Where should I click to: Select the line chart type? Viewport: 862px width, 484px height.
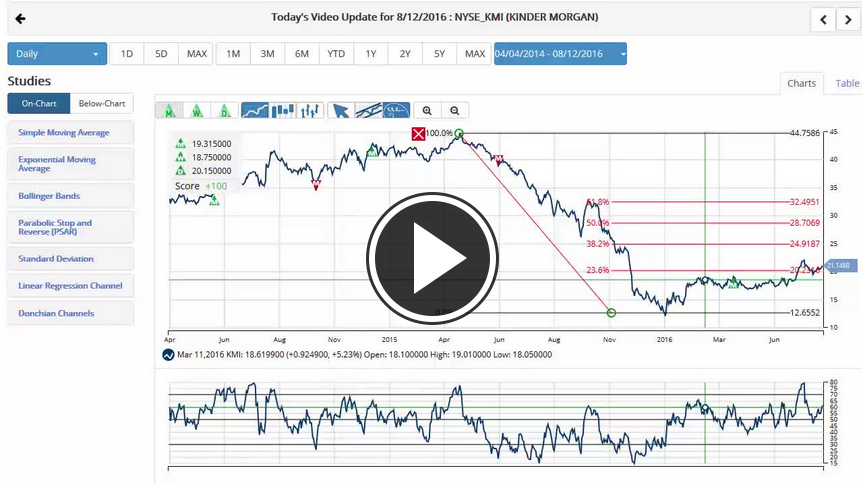point(255,111)
